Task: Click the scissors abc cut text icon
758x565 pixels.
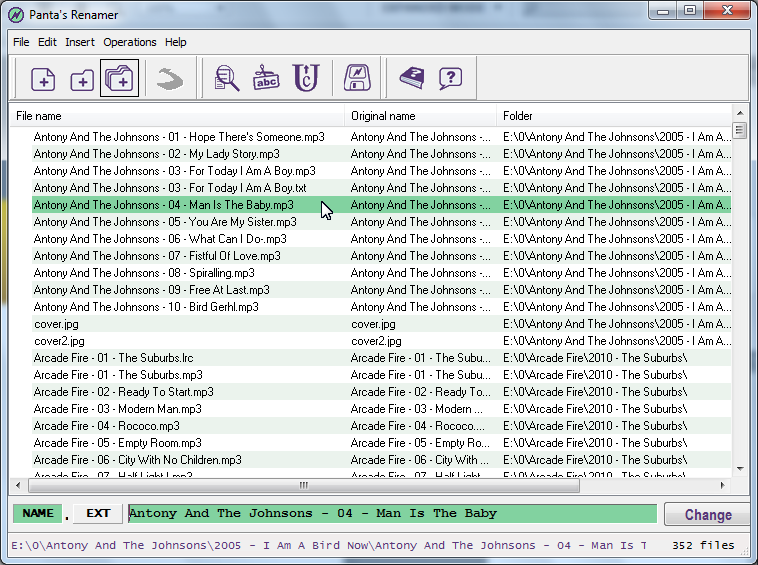Action: coord(266,78)
